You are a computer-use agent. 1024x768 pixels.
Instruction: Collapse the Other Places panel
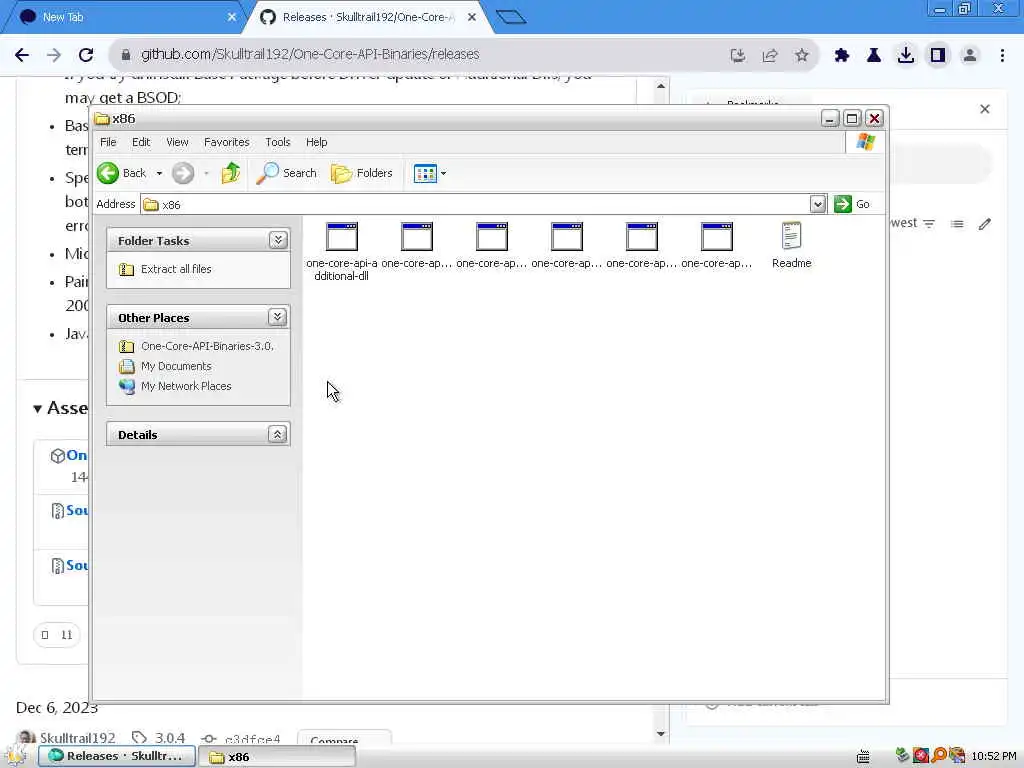pyautogui.click(x=278, y=317)
